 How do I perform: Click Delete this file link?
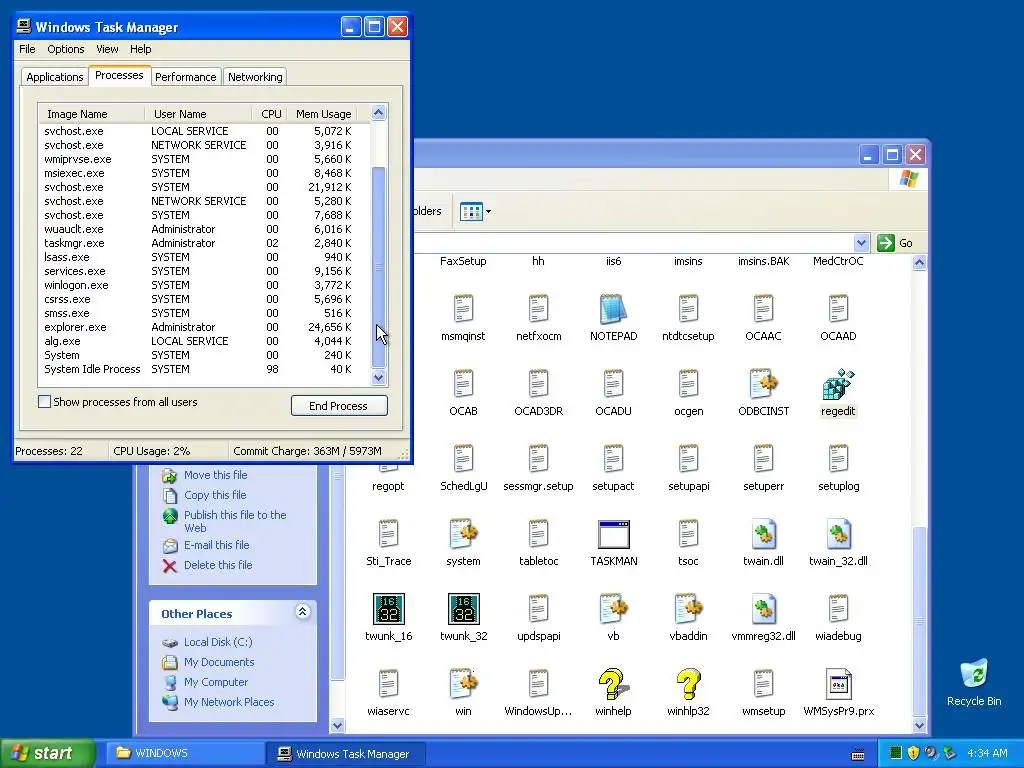tap(217, 565)
